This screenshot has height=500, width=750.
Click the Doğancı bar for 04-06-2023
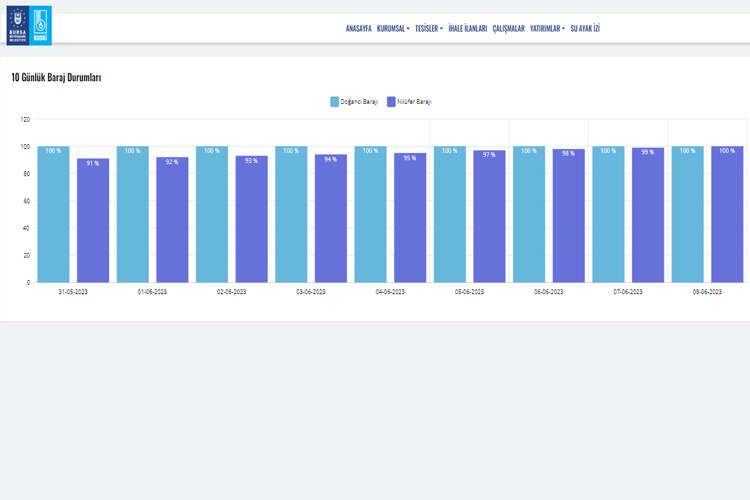(x=370, y=214)
